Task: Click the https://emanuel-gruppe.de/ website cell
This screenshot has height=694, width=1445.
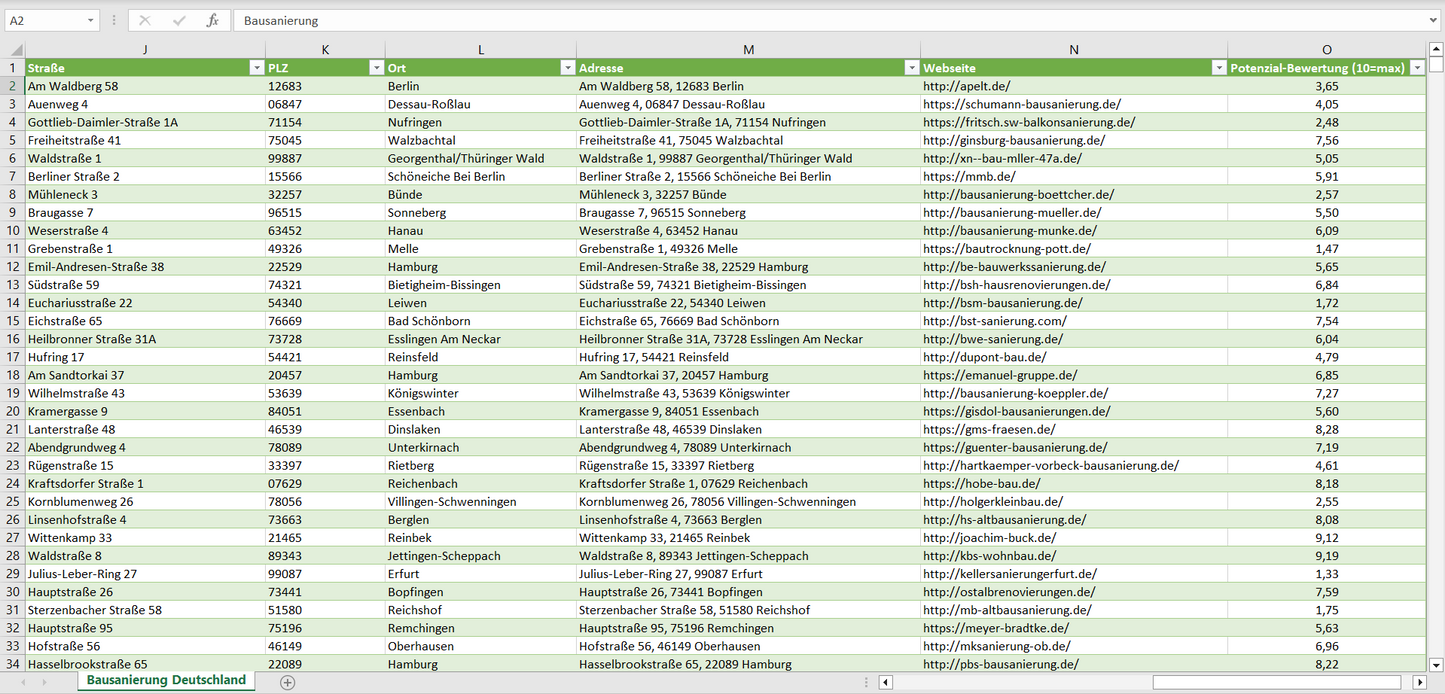Action: click(x=1000, y=375)
